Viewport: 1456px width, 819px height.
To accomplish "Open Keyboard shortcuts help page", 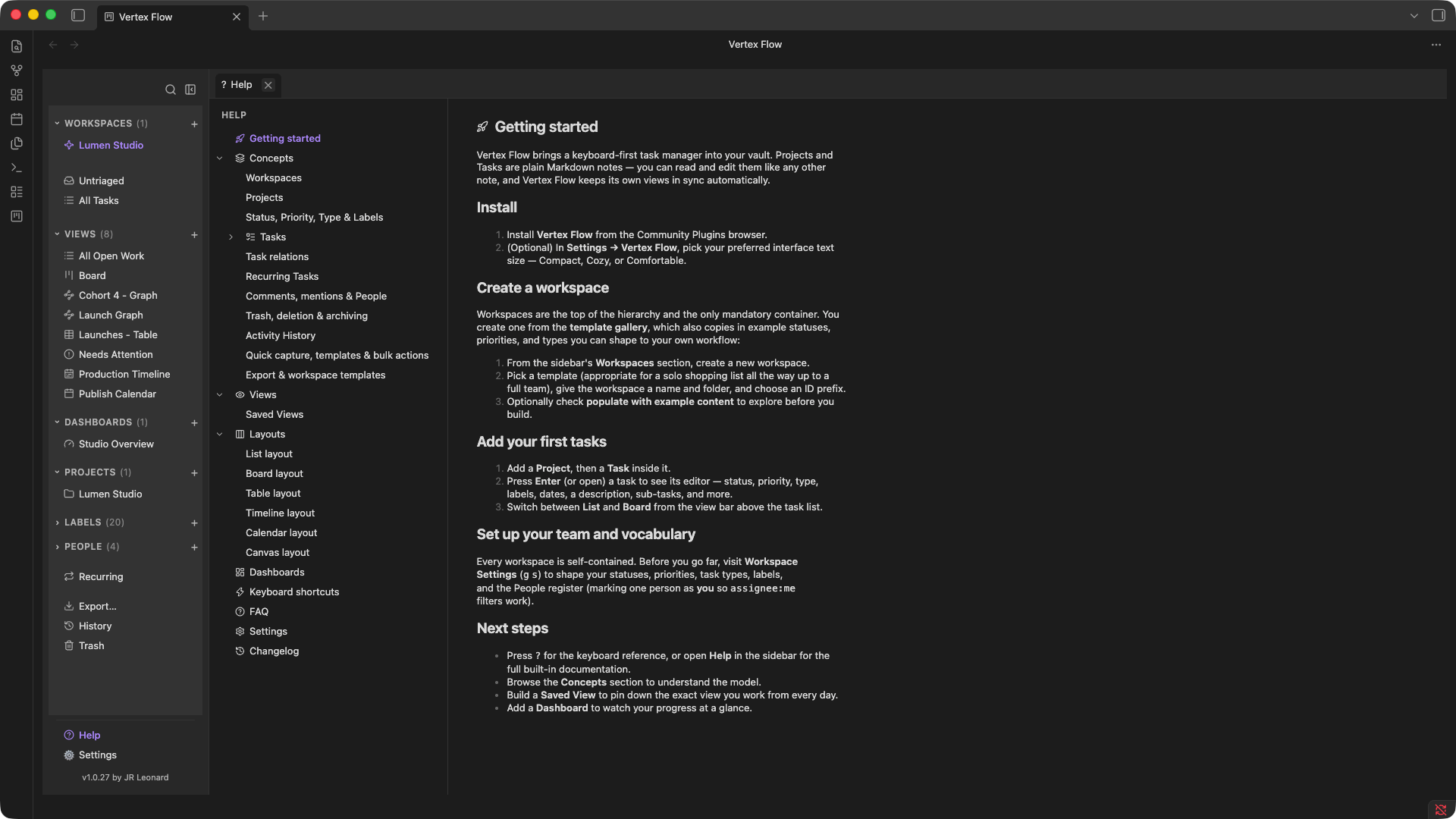I will 287,592.
